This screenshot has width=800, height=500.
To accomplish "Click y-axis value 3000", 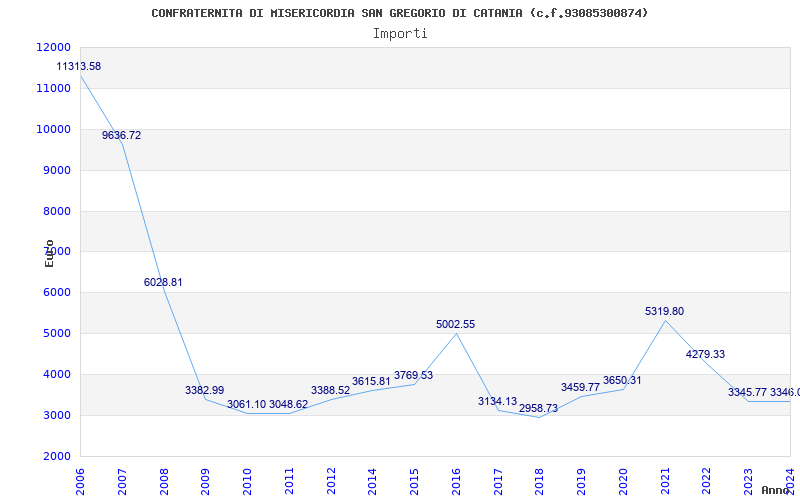I will tap(56, 415).
